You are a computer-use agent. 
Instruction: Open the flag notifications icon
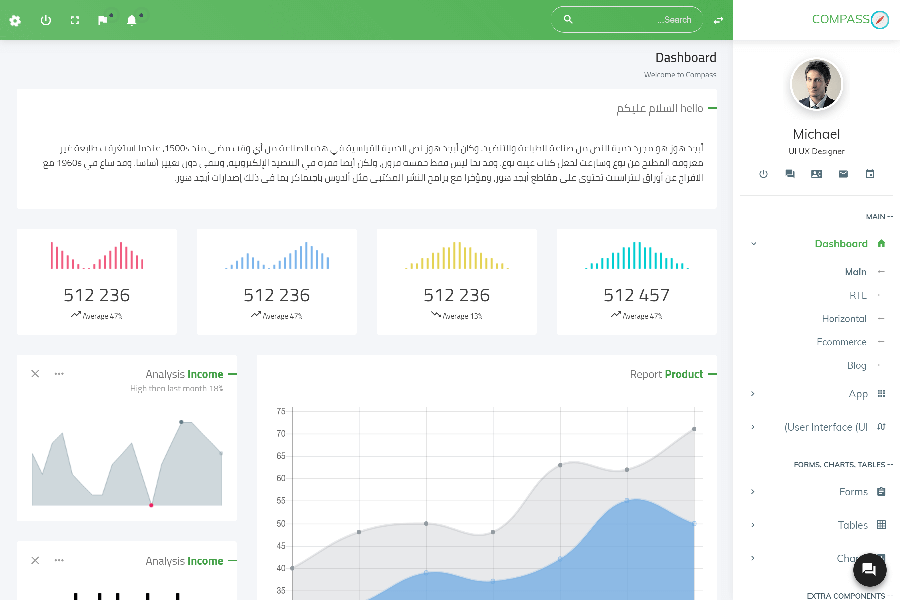pyautogui.click(x=103, y=20)
